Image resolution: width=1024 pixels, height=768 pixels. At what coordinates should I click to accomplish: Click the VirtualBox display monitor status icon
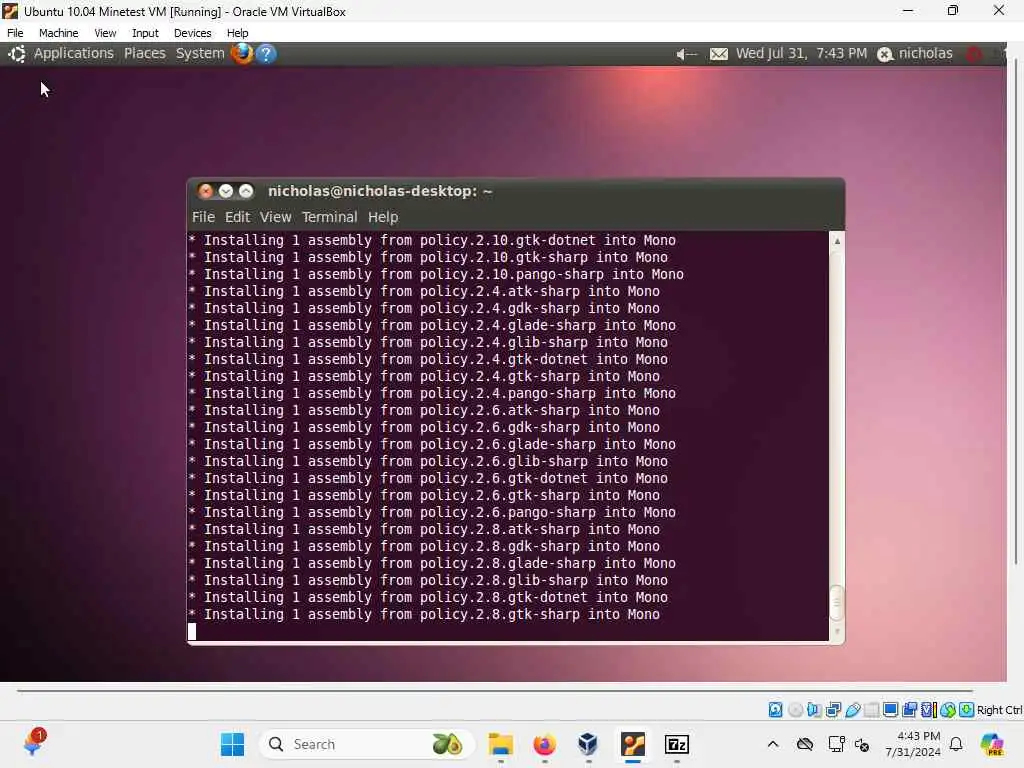tap(890, 709)
